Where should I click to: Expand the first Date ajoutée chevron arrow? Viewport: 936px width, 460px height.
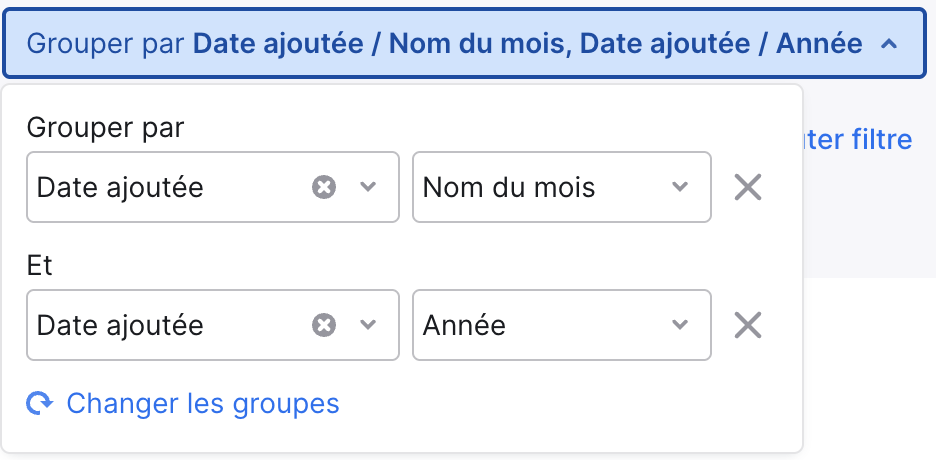368,187
